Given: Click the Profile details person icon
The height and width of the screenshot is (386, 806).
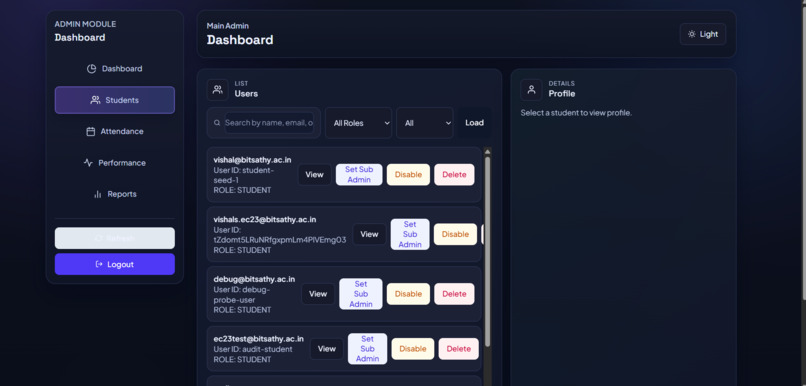Looking at the screenshot, I should (x=532, y=89).
